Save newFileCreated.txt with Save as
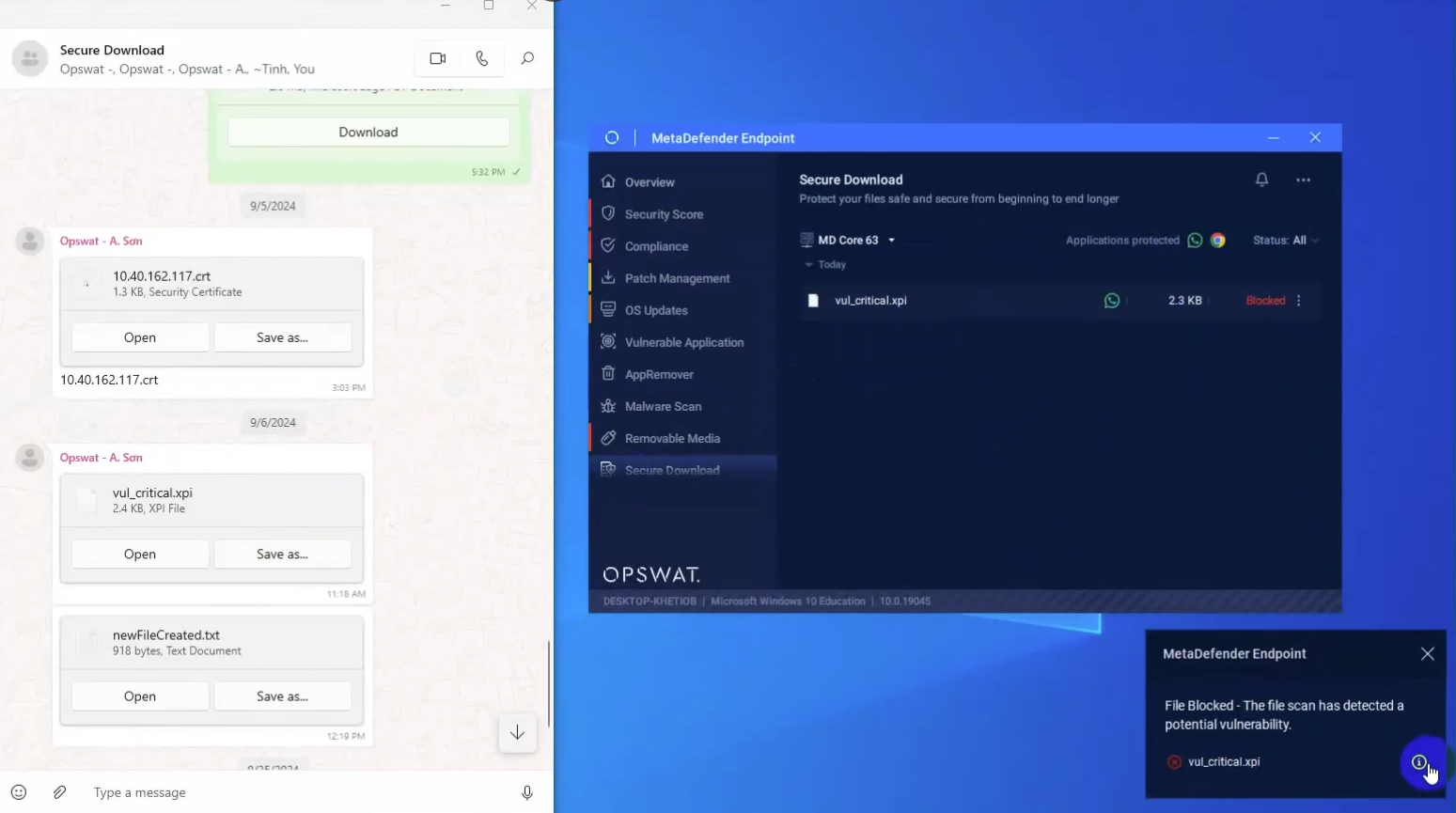The height and width of the screenshot is (813, 1456). point(282,696)
